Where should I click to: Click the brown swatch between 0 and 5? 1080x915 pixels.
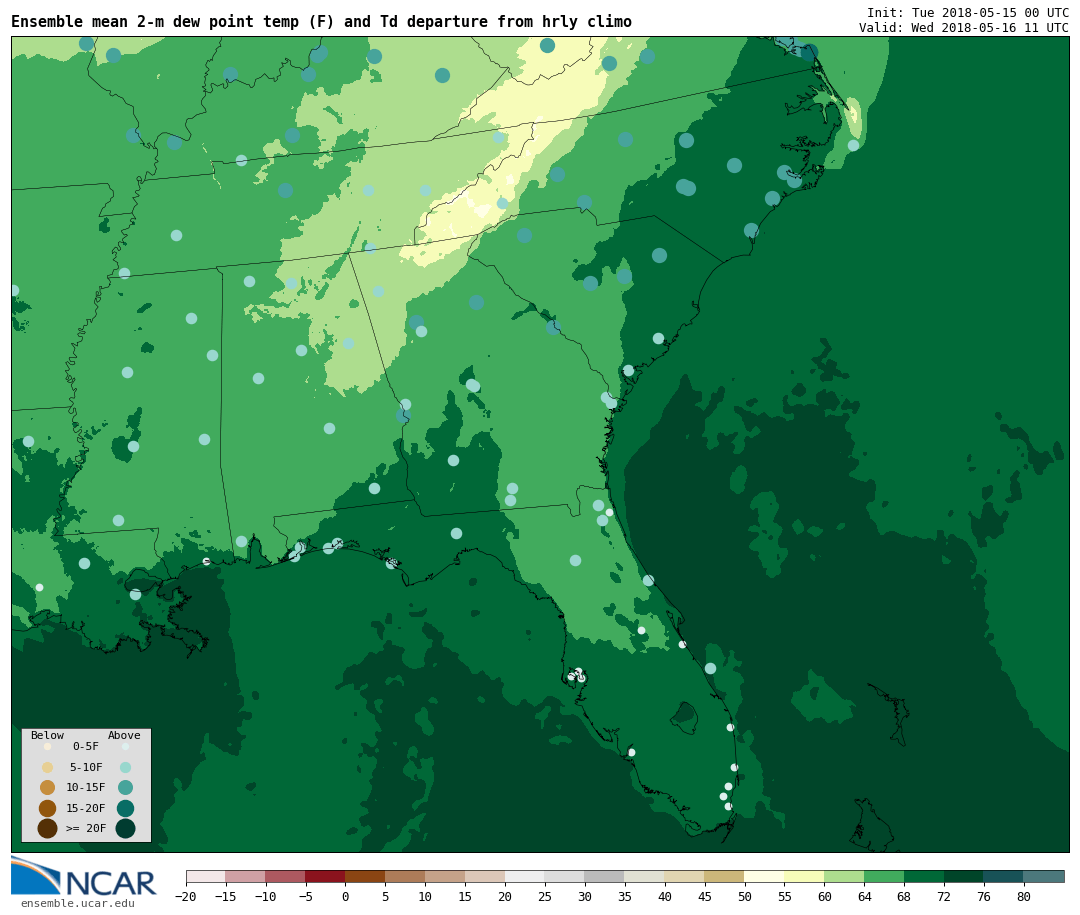[x=365, y=876]
